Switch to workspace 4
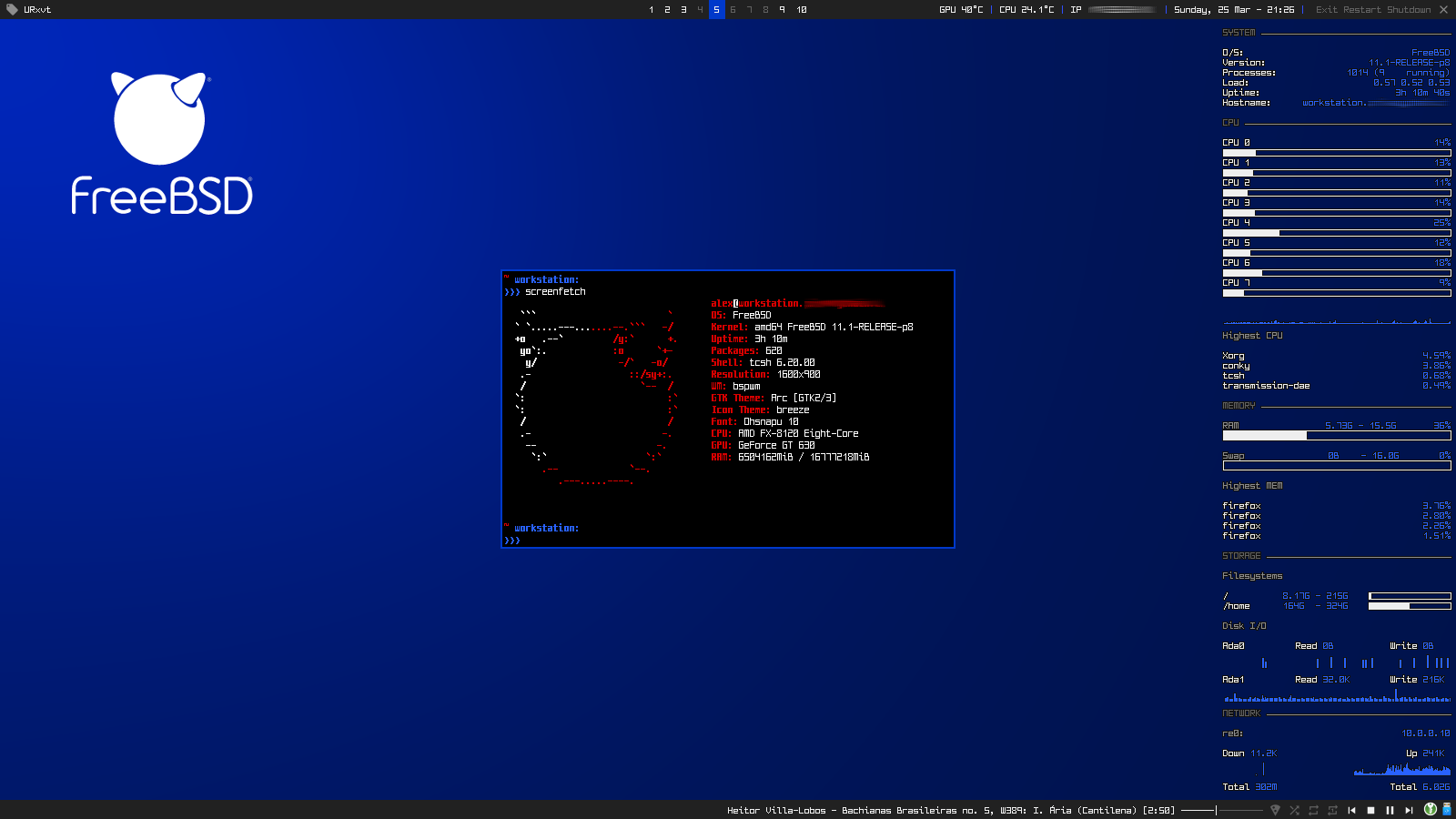Image resolution: width=1456 pixels, height=819 pixels. click(700, 10)
